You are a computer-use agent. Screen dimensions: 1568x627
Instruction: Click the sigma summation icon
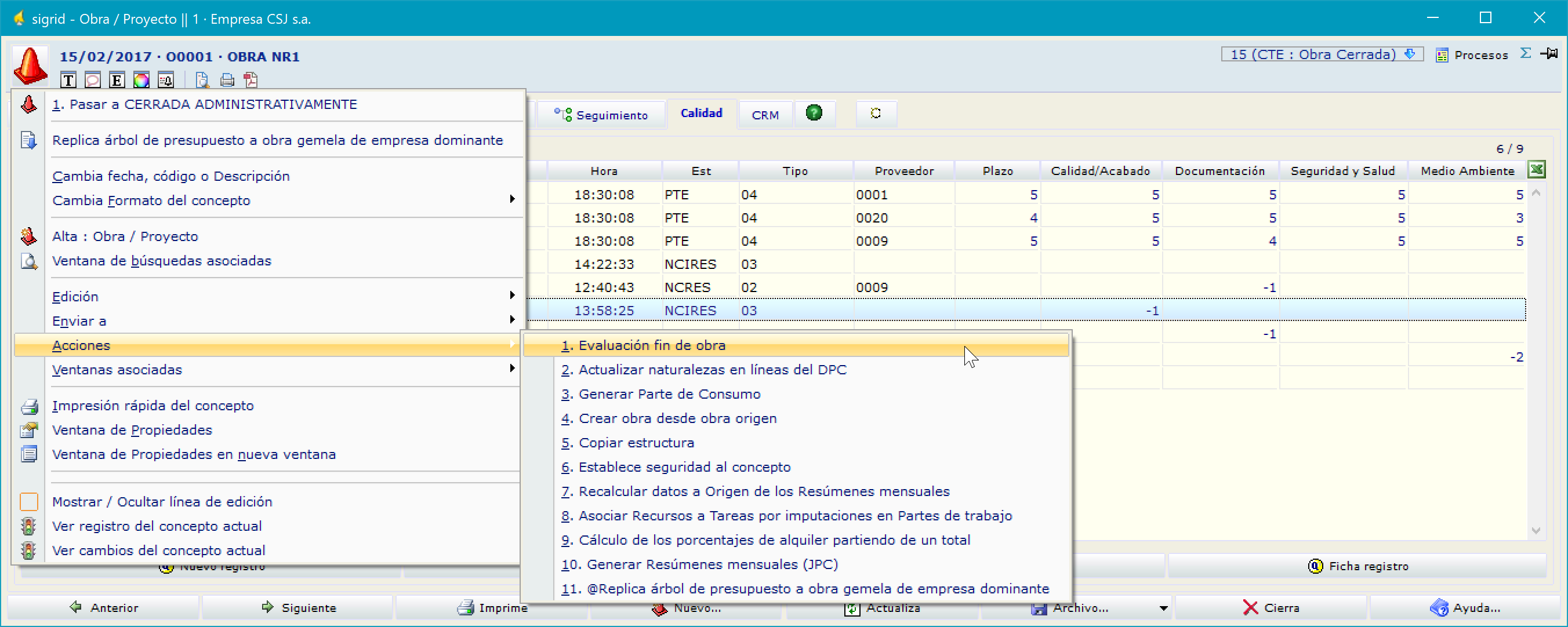click(x=1526, y=53)
